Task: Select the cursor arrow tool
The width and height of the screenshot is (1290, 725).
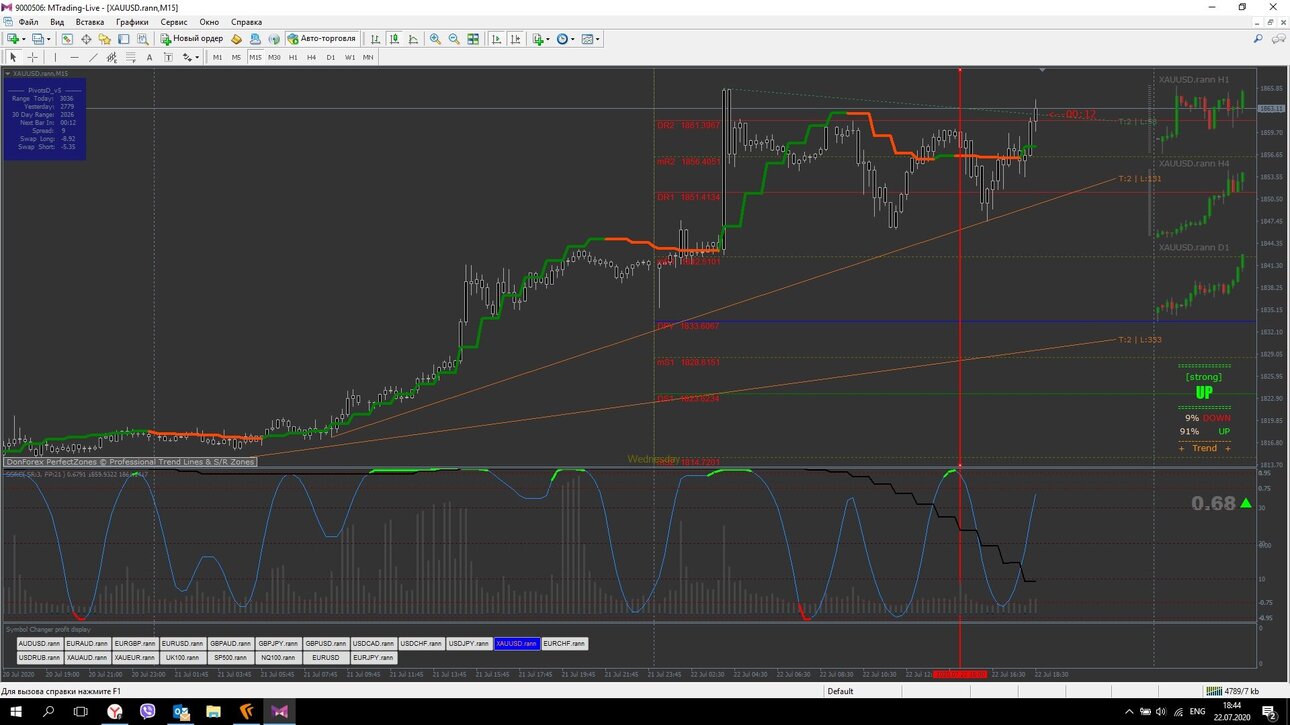Action: [x=13, y=57]
